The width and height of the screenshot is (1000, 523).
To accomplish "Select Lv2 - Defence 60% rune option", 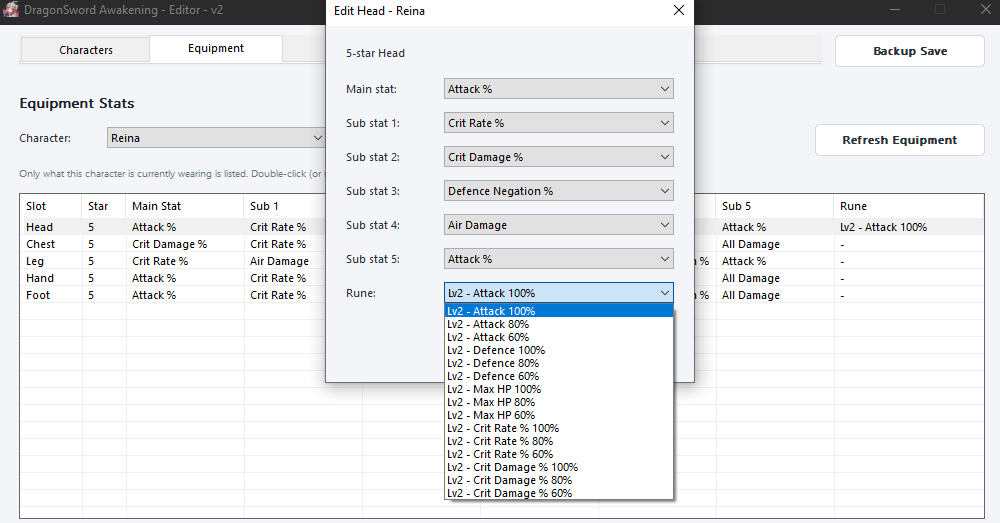I will [559, 376].
